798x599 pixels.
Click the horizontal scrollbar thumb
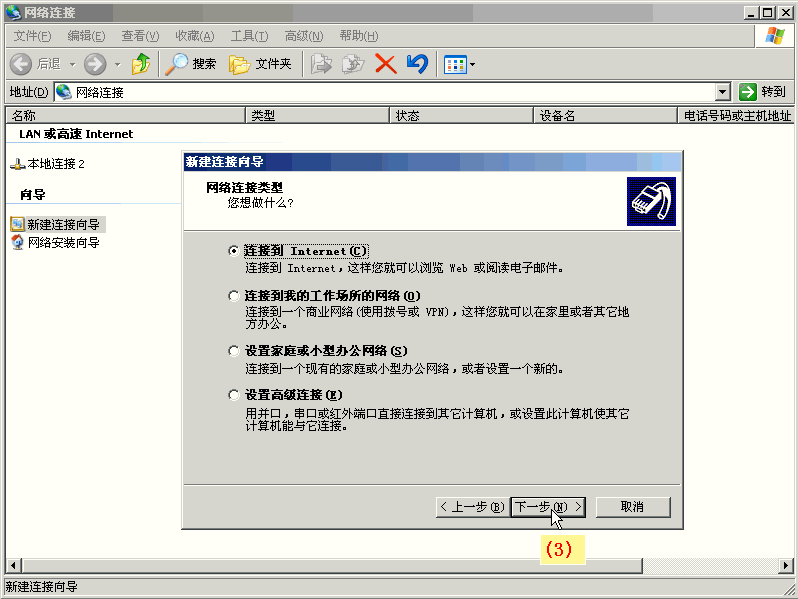point(332,565)
